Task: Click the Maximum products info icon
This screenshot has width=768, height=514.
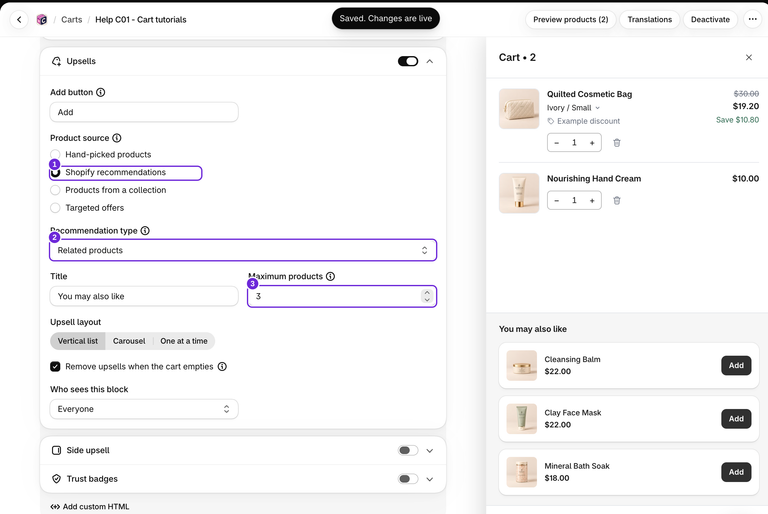Action: pos(331,276)
